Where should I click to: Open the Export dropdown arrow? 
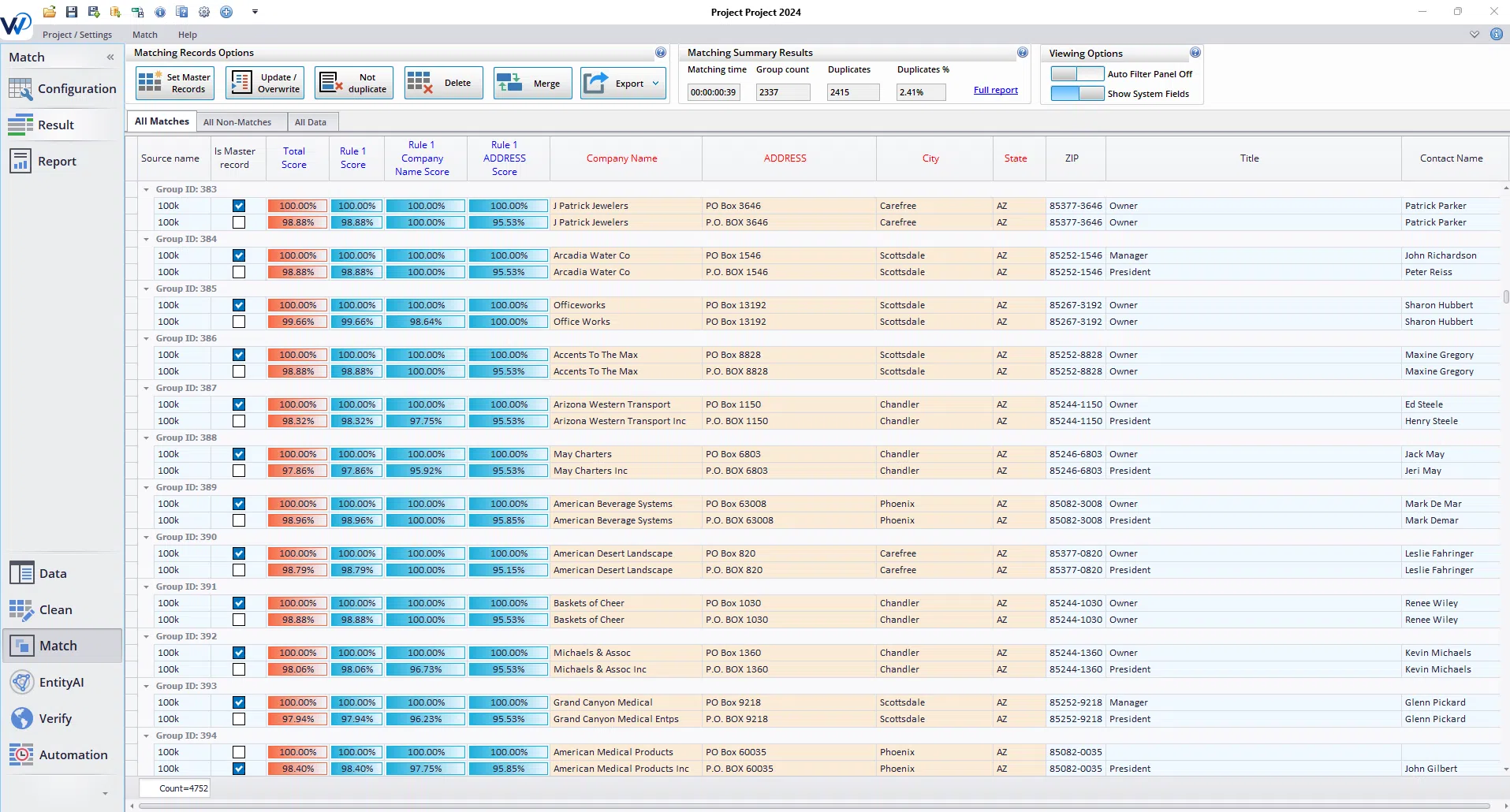(x=655, y=83)
